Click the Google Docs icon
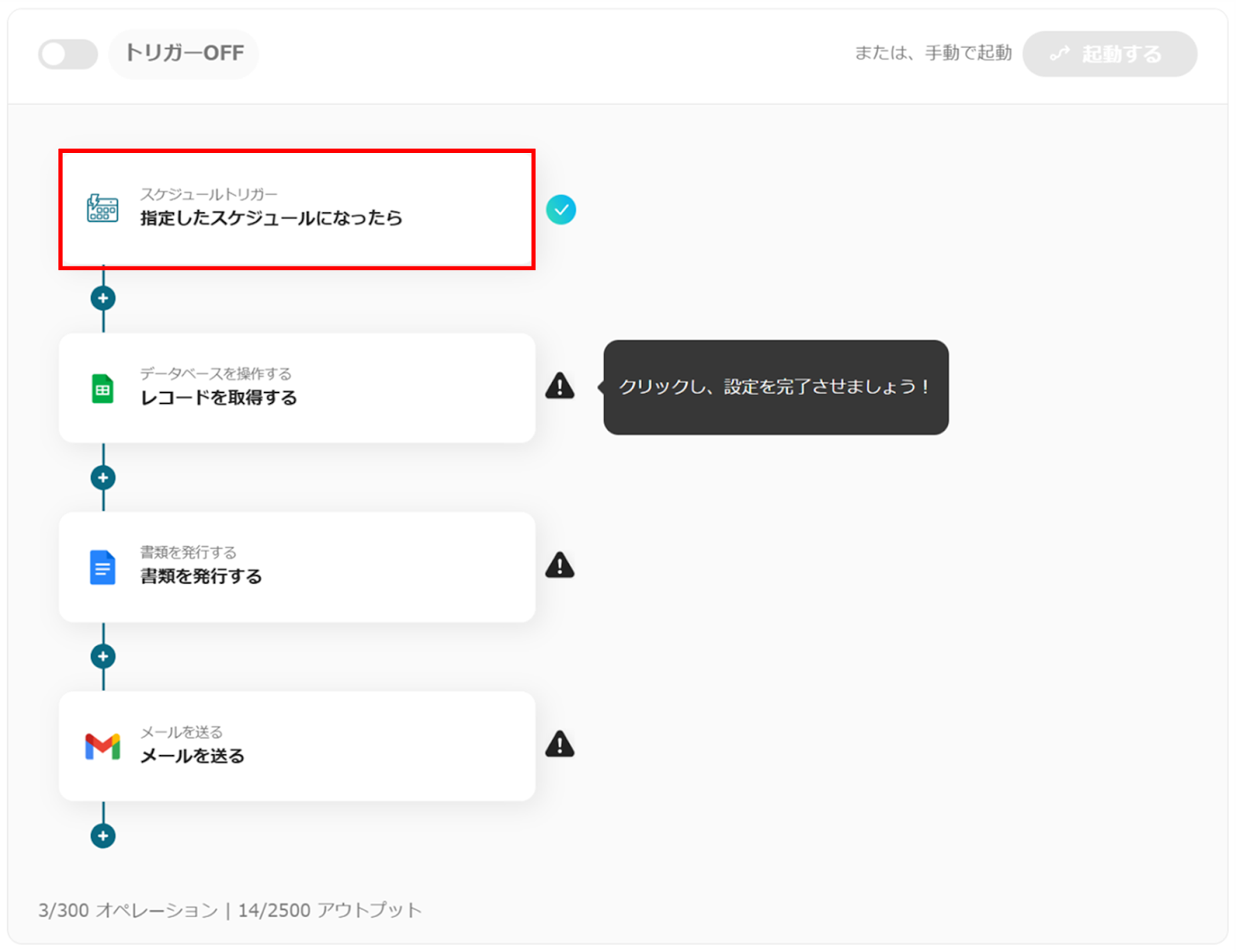1236x952 pixels. (103, 567)
